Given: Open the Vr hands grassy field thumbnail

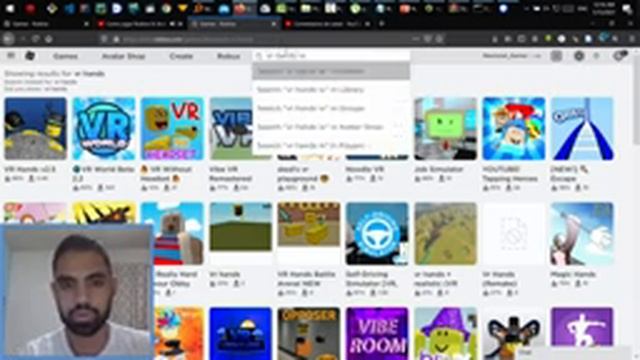Looking at the screenshot, I should pos(240,233).
